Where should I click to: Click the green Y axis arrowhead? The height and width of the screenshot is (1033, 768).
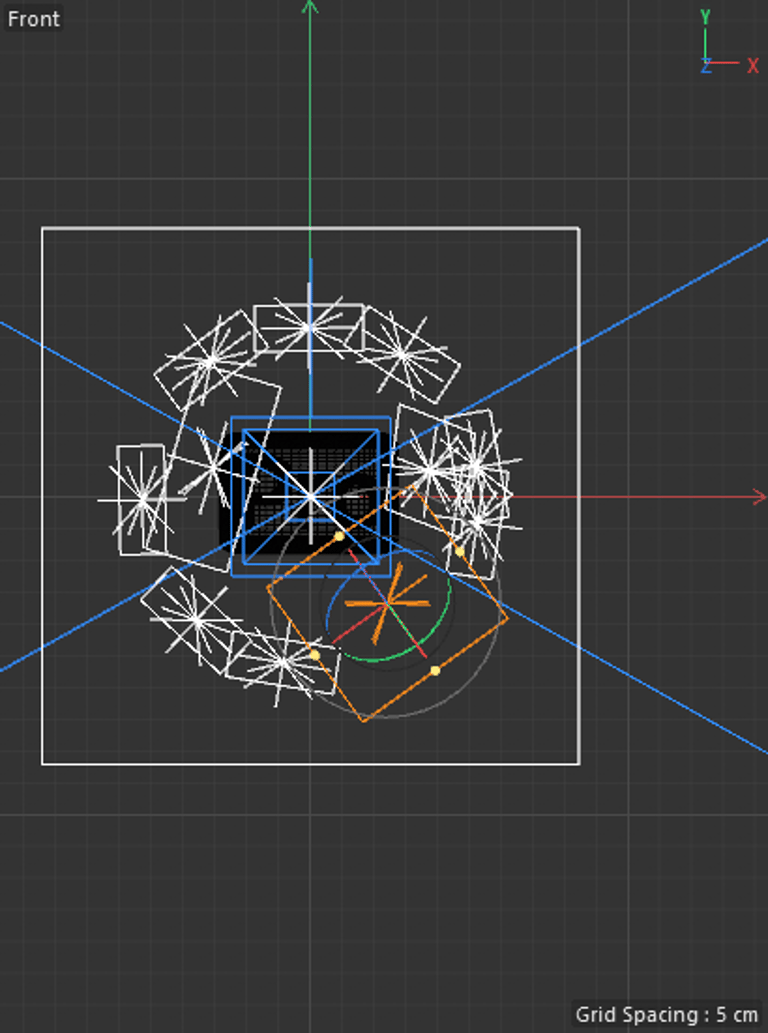tap(310, 7)
